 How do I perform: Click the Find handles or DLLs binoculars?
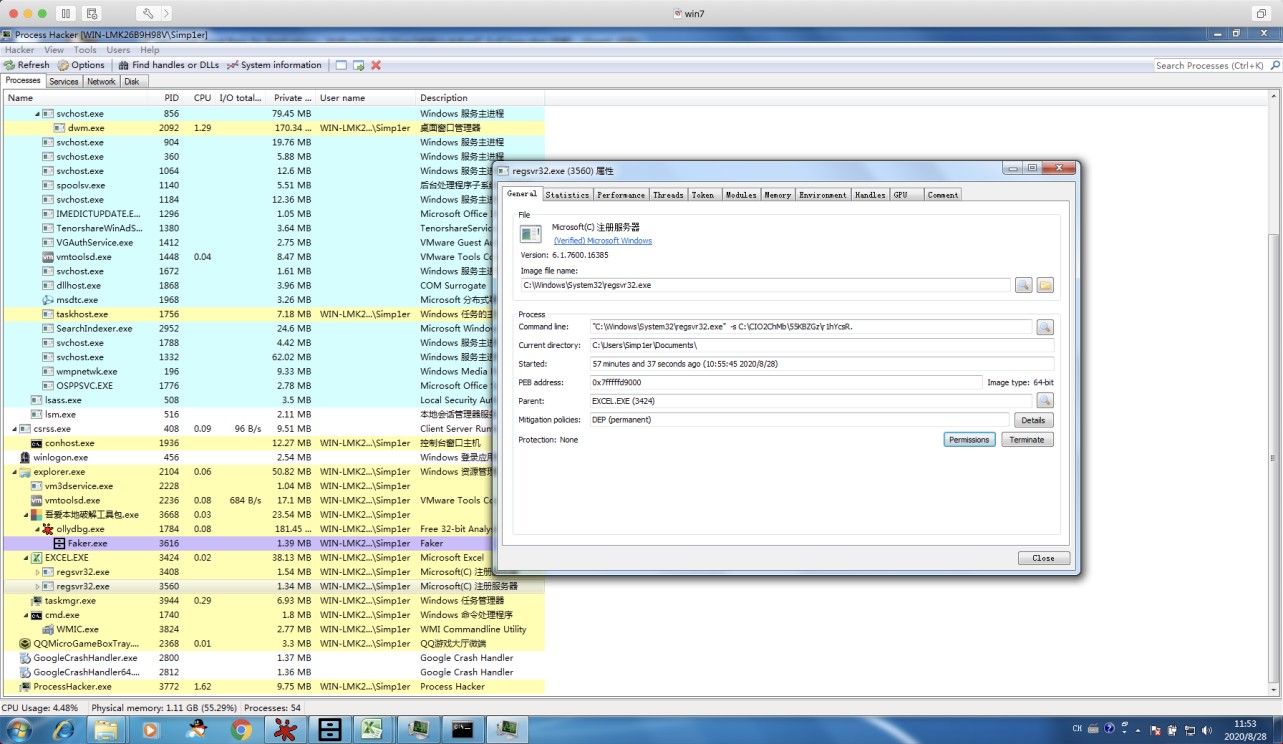[123, 65]
